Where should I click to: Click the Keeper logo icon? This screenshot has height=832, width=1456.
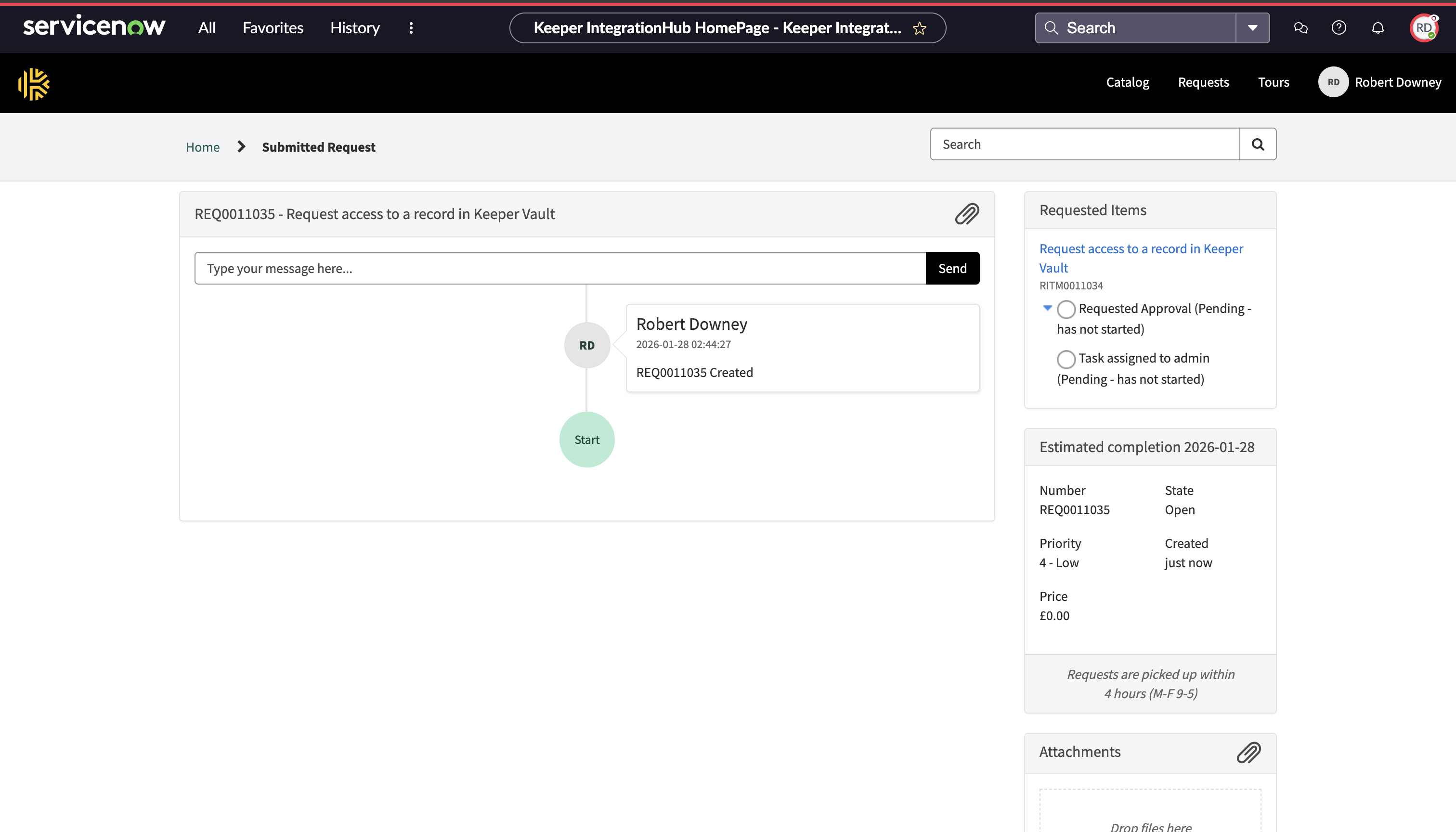point(34,84)
